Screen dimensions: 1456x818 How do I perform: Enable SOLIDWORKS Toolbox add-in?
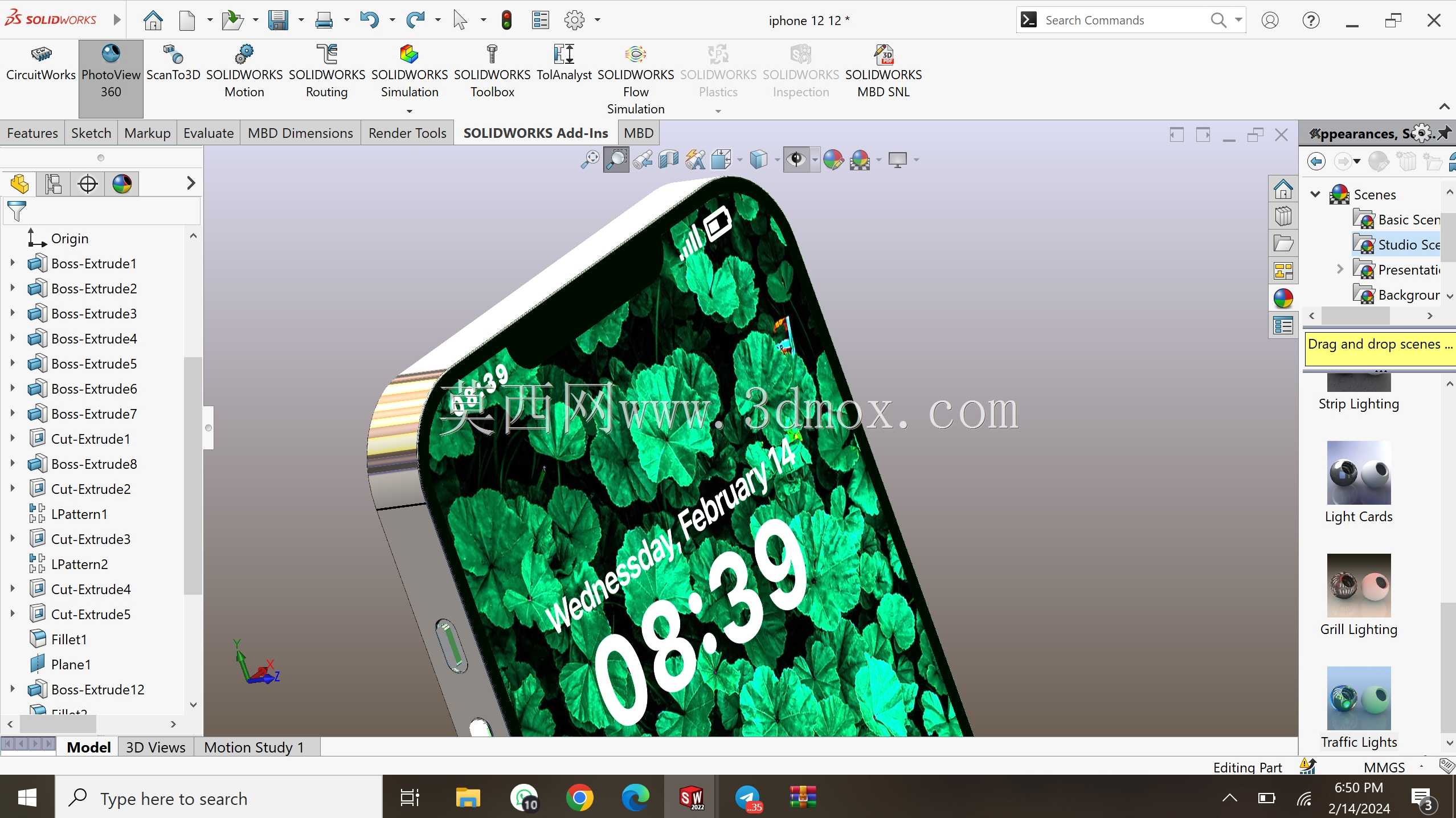492,72
